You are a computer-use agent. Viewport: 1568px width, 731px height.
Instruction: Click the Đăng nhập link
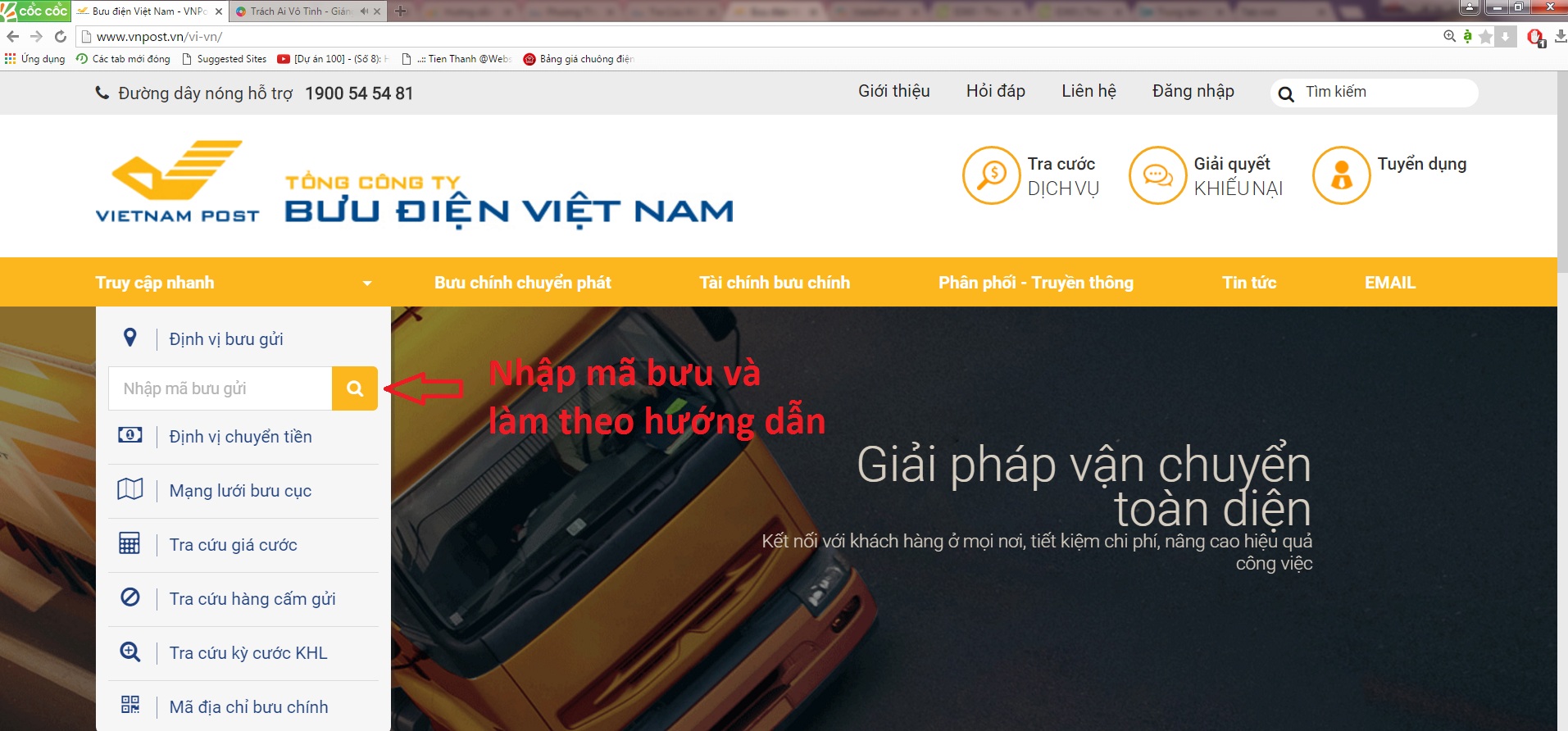coord(1193,91)
